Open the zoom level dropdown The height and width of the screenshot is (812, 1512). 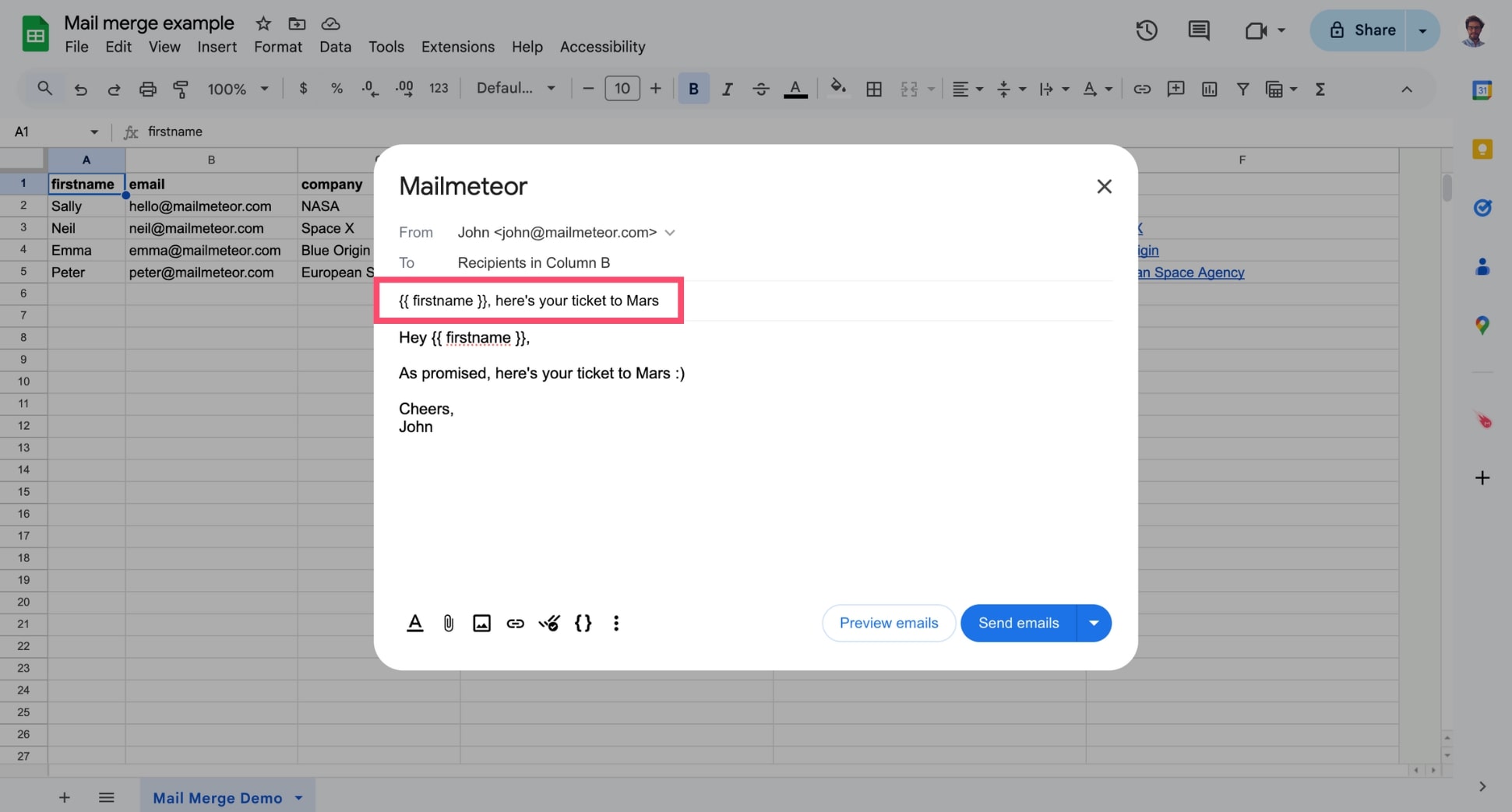tap(238, 90)
